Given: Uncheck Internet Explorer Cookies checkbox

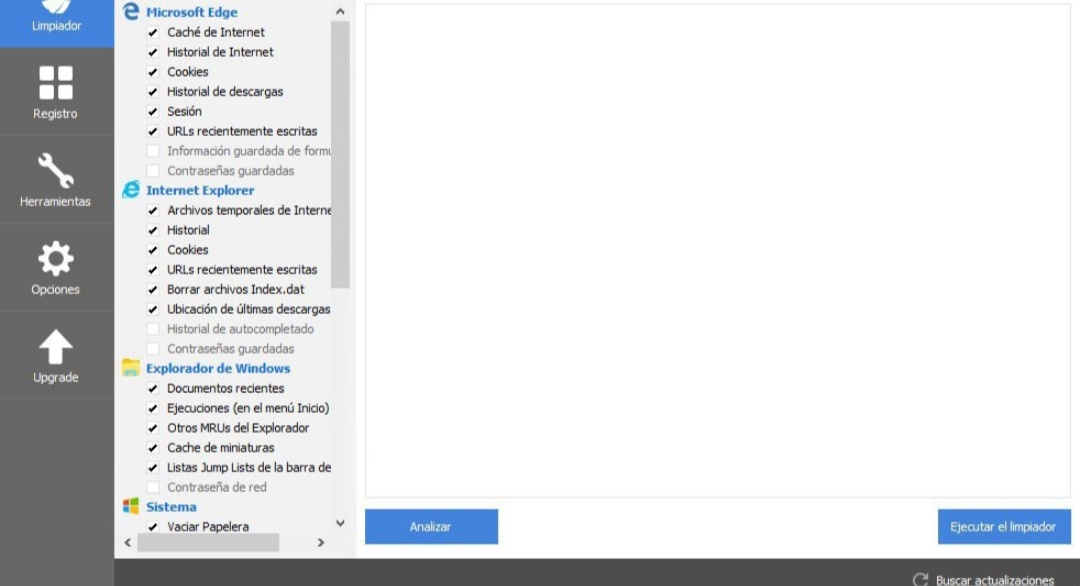Looking at the screenshot, I should tap(153, 250).
